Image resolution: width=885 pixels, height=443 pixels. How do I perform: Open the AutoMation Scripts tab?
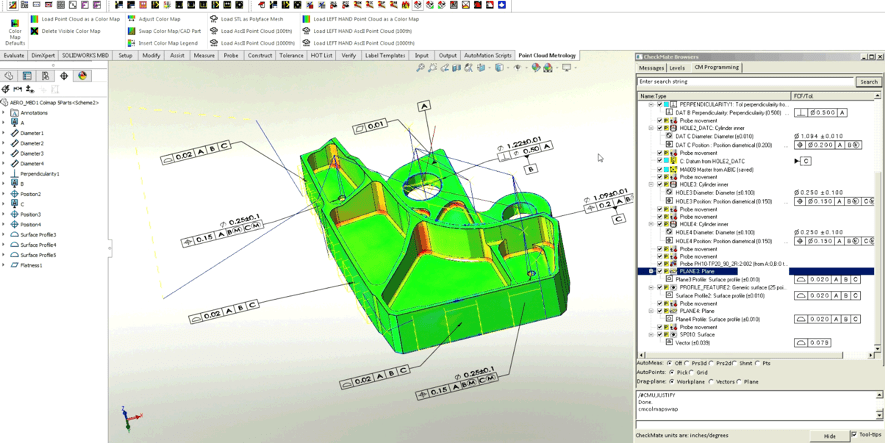(488, 55)
